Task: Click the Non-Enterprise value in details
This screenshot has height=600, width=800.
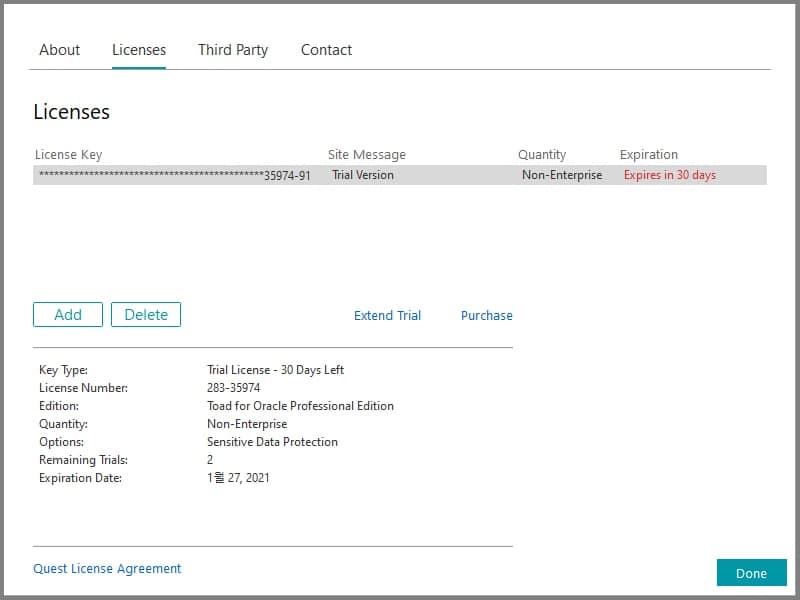Action: point(247,424)
